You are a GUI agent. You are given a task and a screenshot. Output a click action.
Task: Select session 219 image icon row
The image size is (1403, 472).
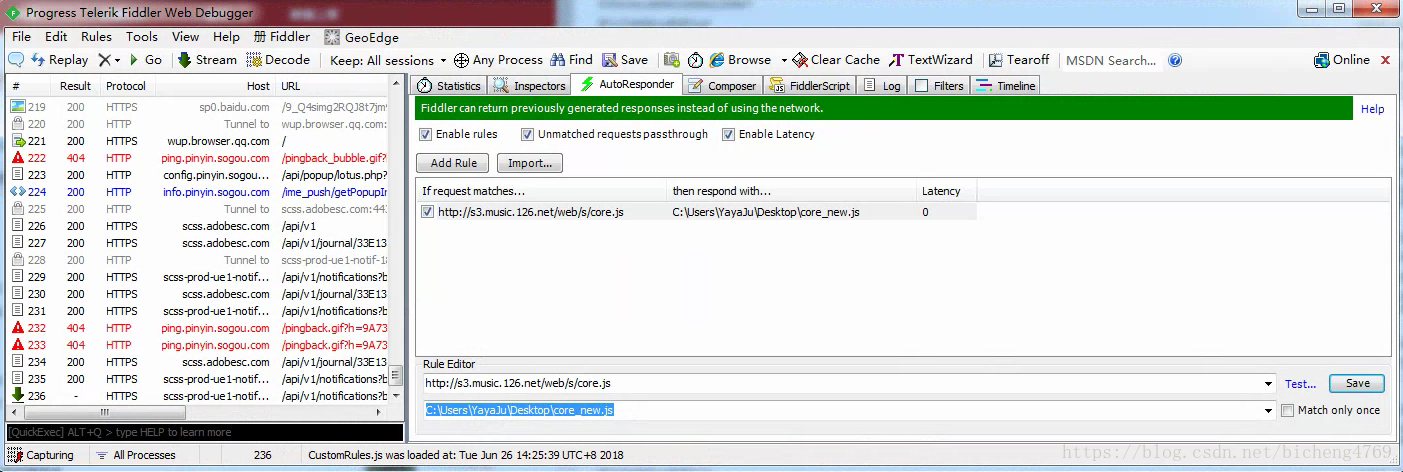[x=200, y=107]
